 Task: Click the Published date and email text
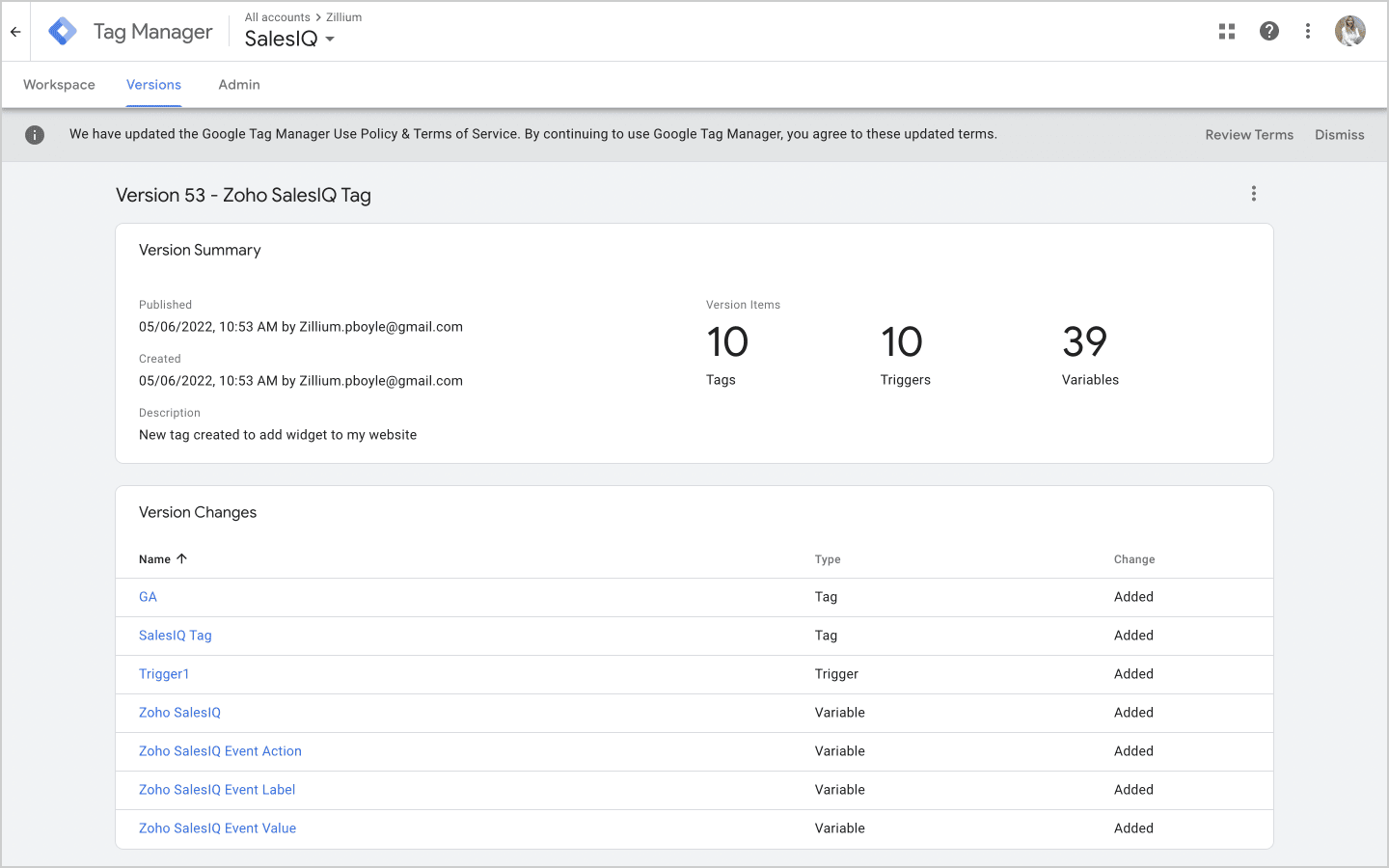(301, 327)
